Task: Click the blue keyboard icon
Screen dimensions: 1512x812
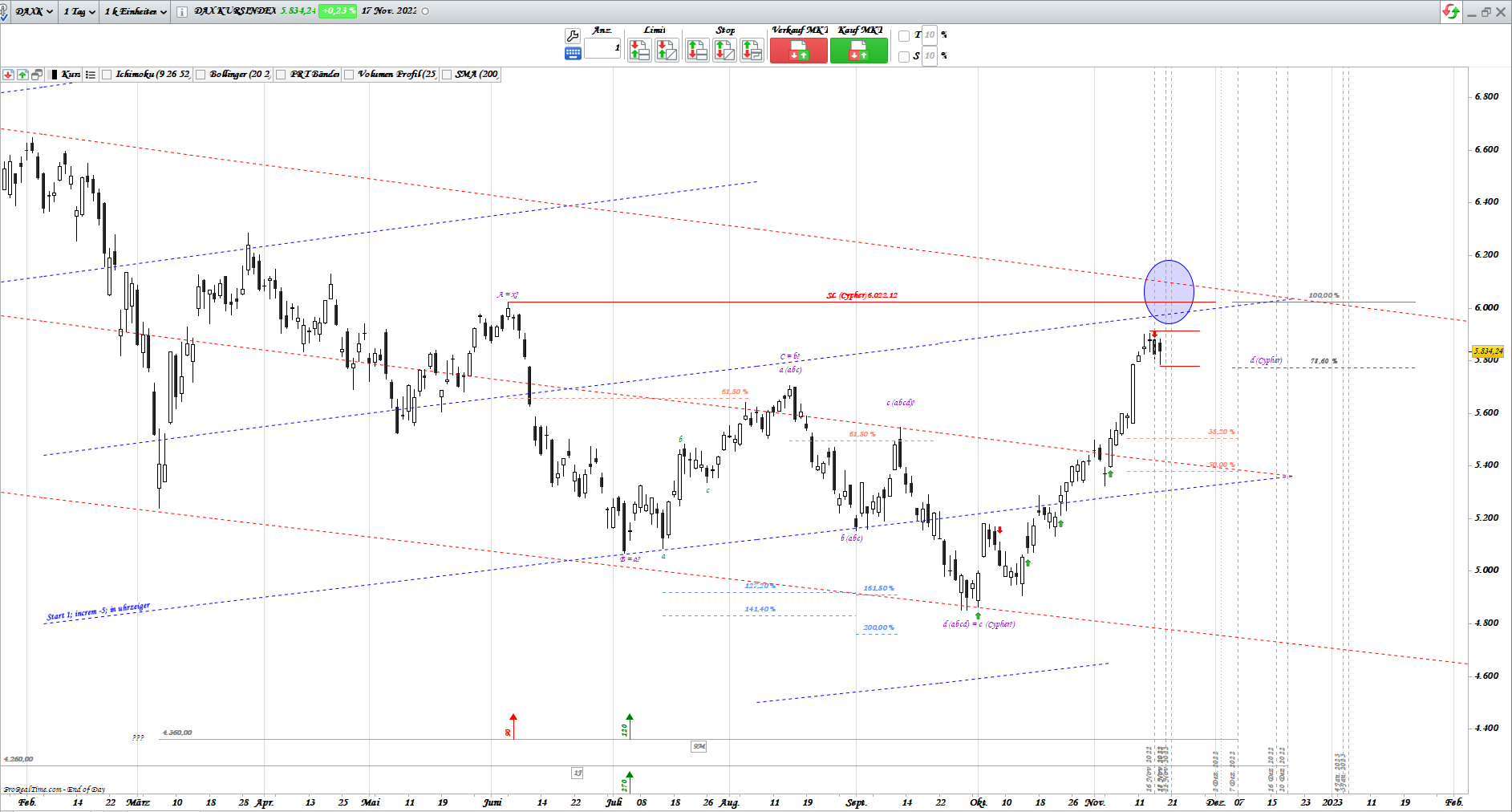Action: tap(573, 53)
